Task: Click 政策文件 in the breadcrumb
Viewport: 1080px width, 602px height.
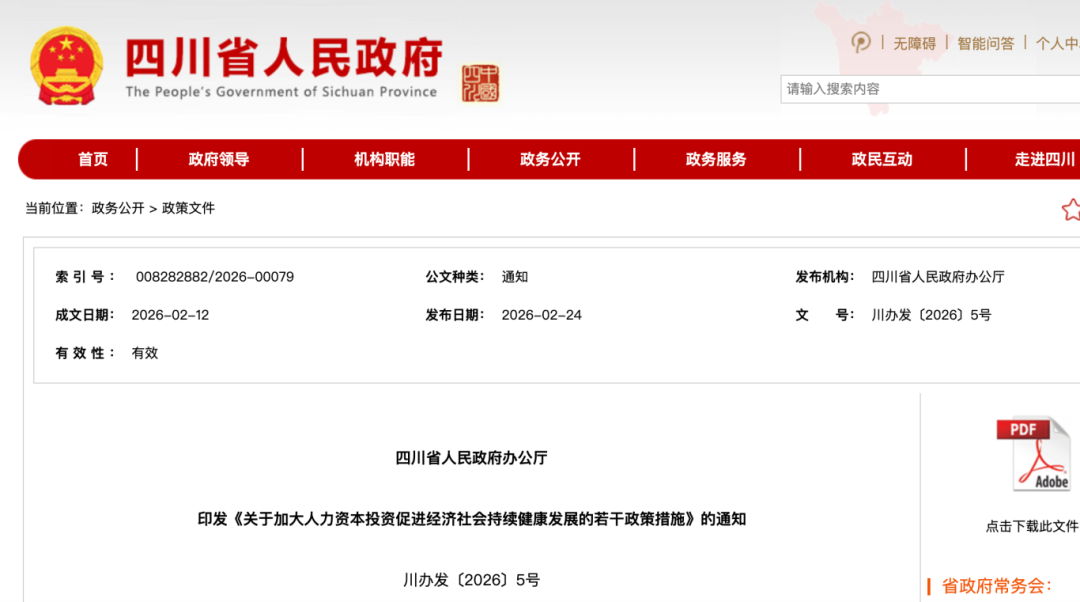Action: pos(189,208)
